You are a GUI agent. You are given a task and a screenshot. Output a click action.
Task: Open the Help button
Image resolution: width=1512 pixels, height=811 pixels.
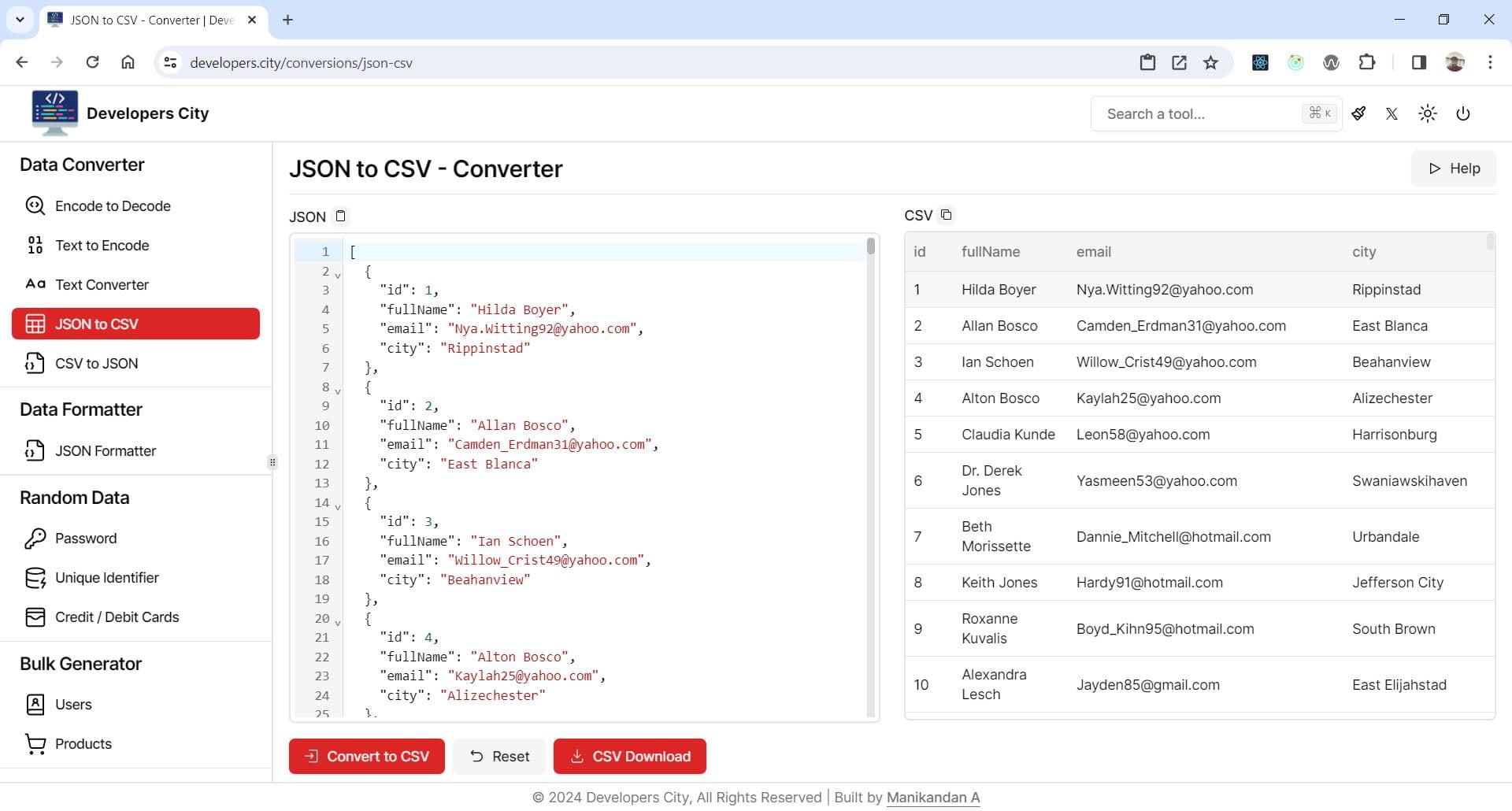(x=1453, y=168)
